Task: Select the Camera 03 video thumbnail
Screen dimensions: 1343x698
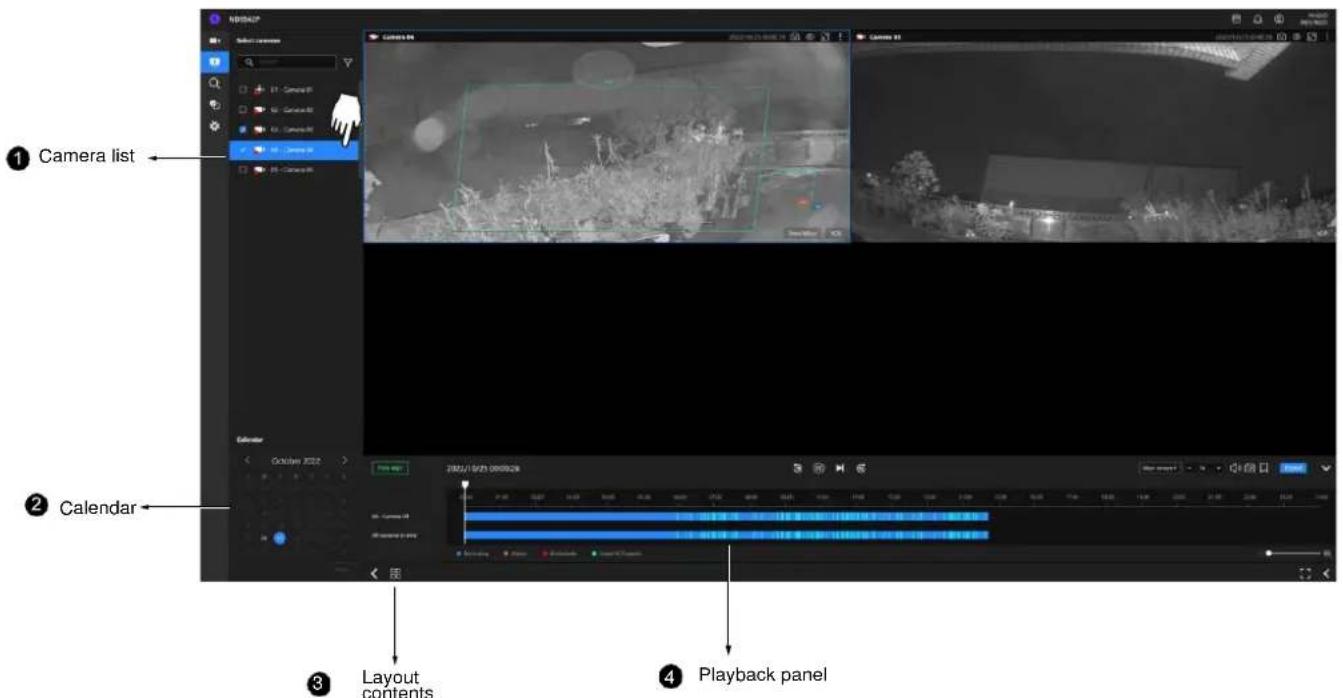Action: 1095,143
